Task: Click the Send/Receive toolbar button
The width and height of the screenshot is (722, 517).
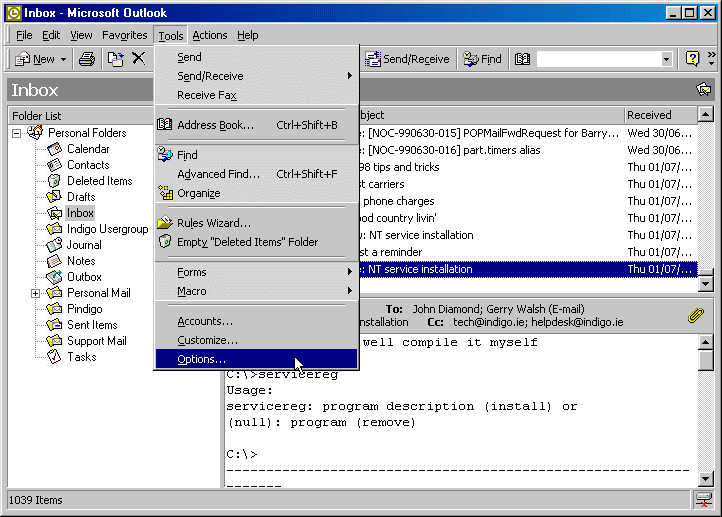Action: click(x=407, y=59)
